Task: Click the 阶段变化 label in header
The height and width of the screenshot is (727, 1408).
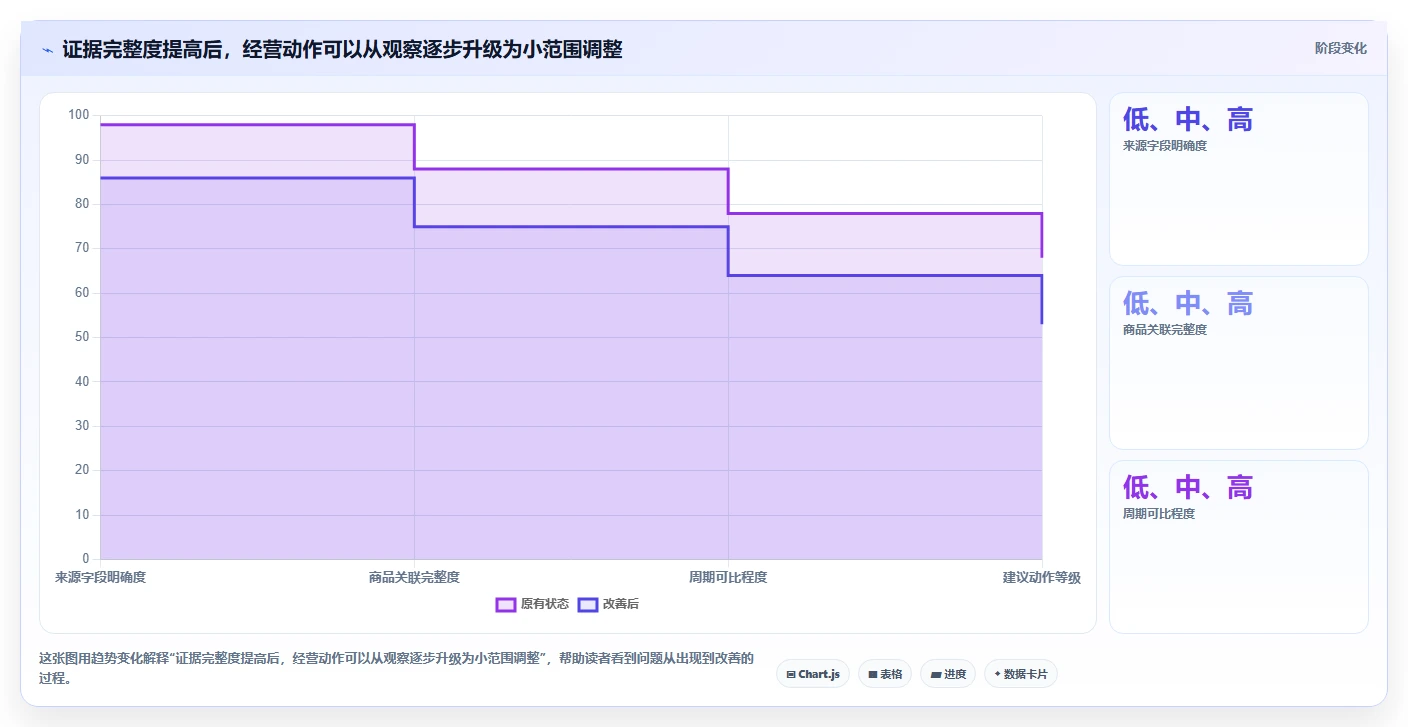Action: coord(1340,48)
